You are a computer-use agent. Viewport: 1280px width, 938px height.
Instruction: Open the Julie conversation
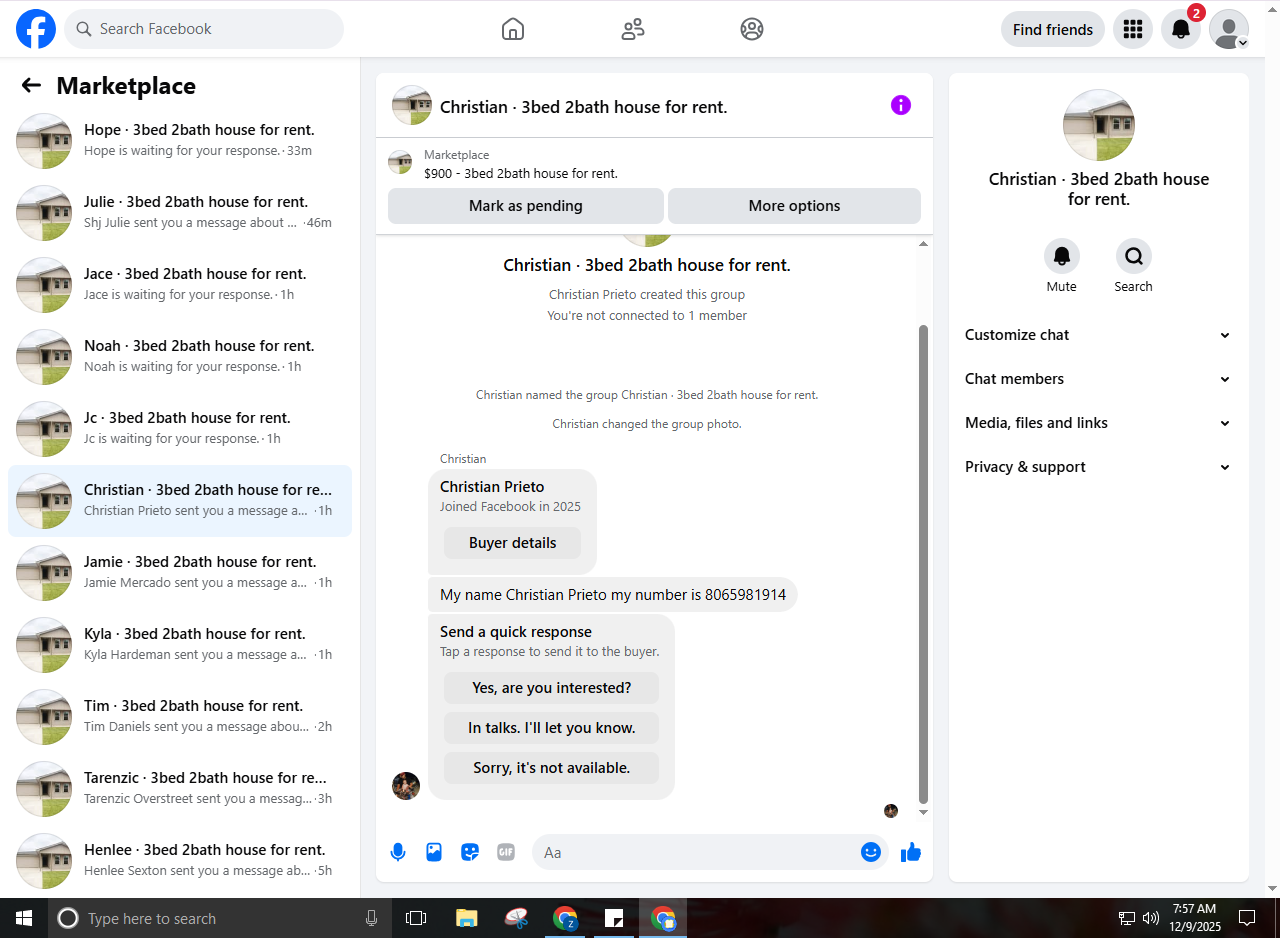click(180, 213)
